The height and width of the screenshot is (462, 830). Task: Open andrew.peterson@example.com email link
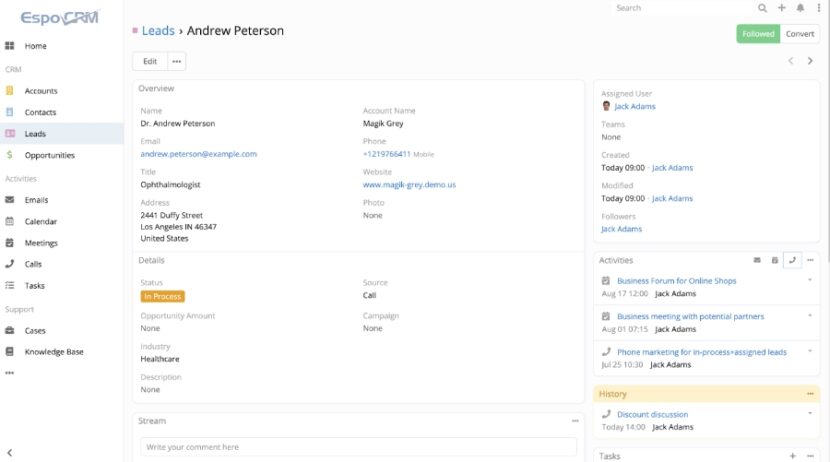pos(199,154)
